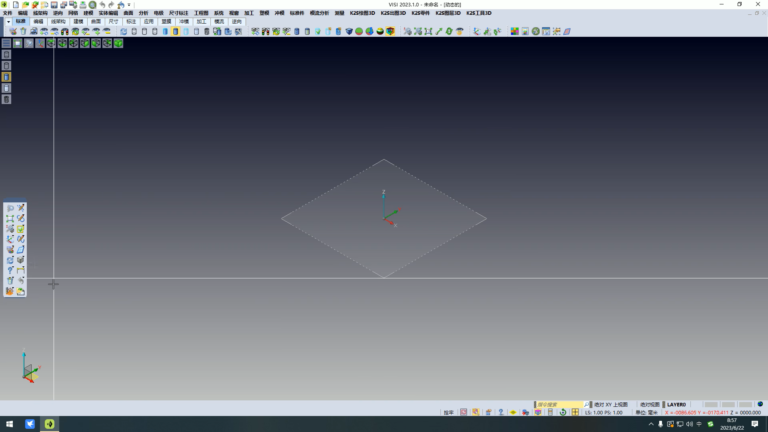The image size is (768, 432).
Task: Switch to the 尺寸 toolbar tab
Action: tap(114, 22)
